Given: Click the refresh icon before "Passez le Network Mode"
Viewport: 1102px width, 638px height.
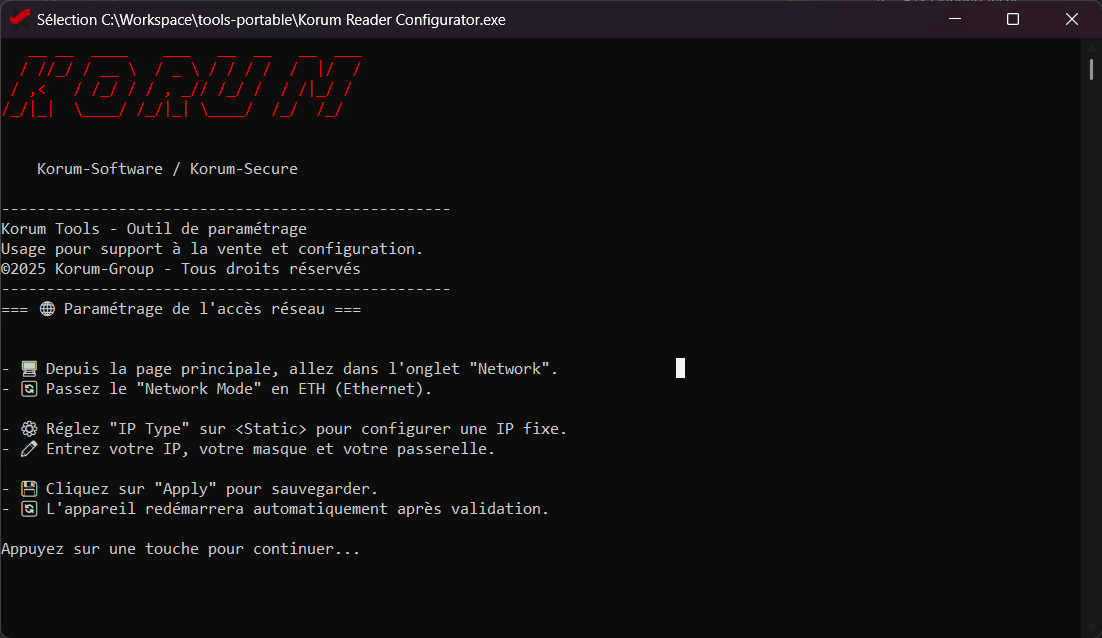Looking at the screenshot, I should (29, 389).
